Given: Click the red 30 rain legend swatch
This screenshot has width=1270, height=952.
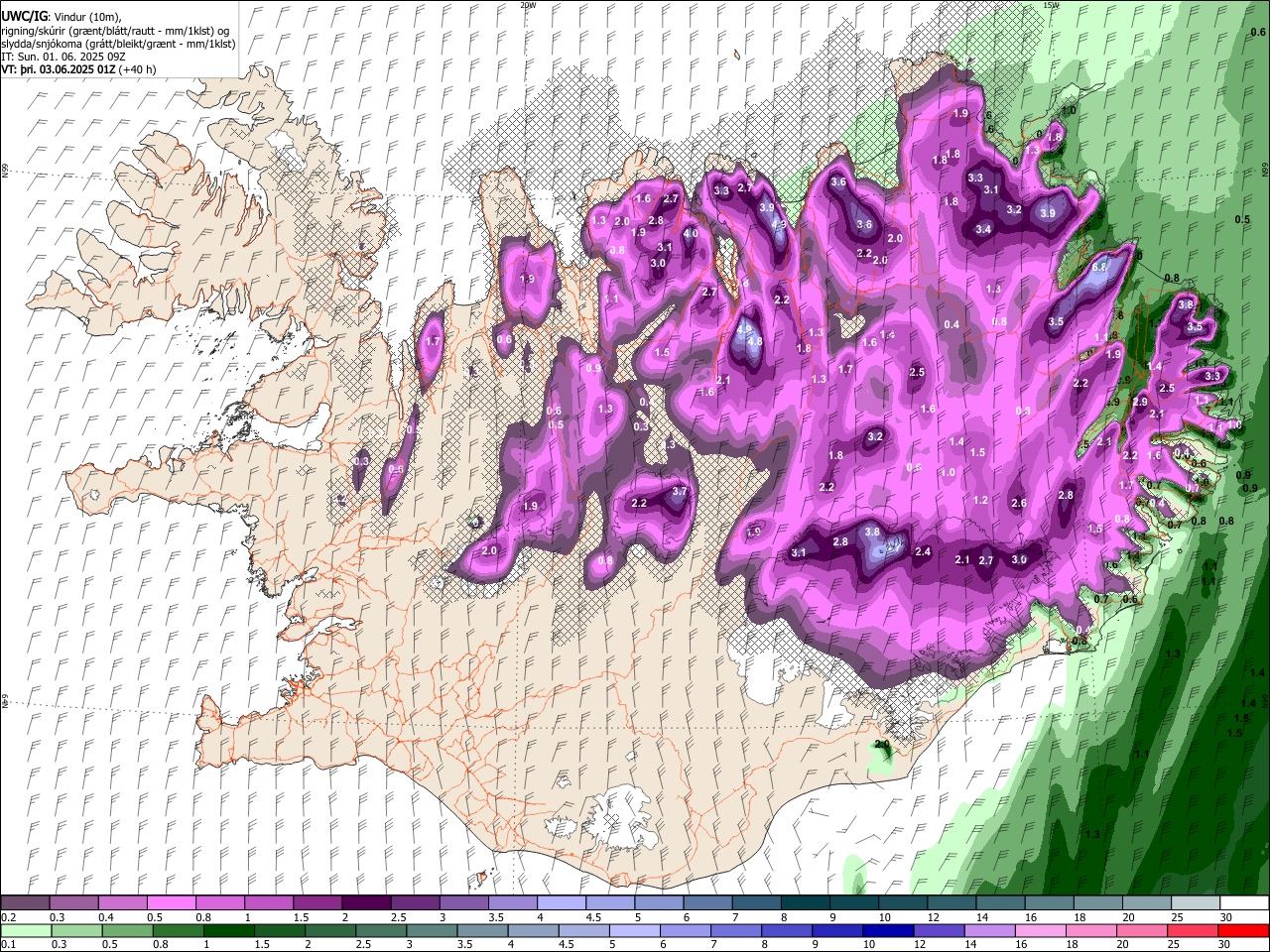Looking at the screenshot, I should [1242, 931].
